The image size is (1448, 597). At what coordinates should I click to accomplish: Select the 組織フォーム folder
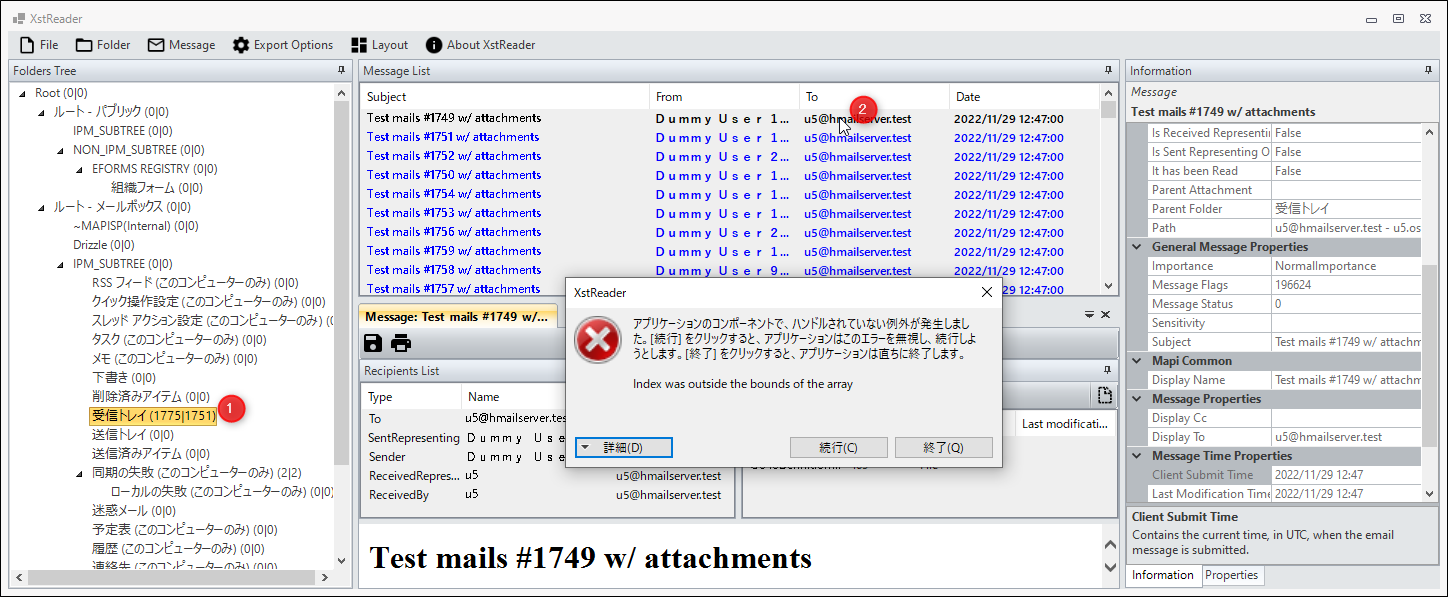click(x=157, y=188)
